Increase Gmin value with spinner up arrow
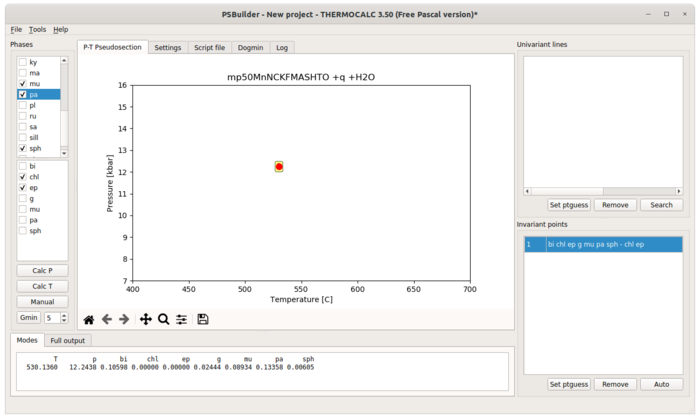 [x=64, y=315]
